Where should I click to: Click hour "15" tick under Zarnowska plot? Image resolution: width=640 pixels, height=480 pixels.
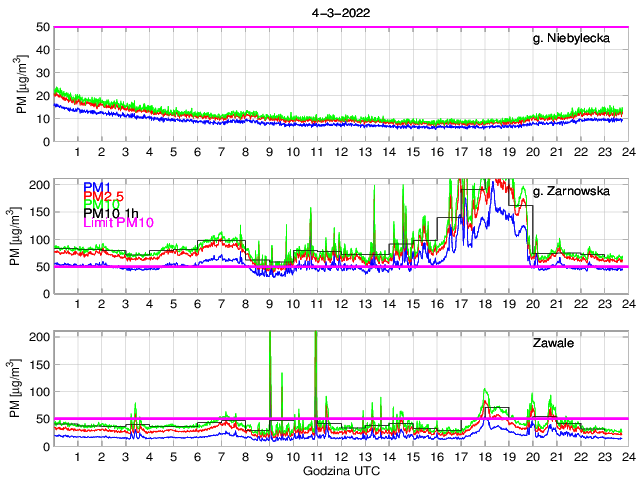[x=413, y=304]
